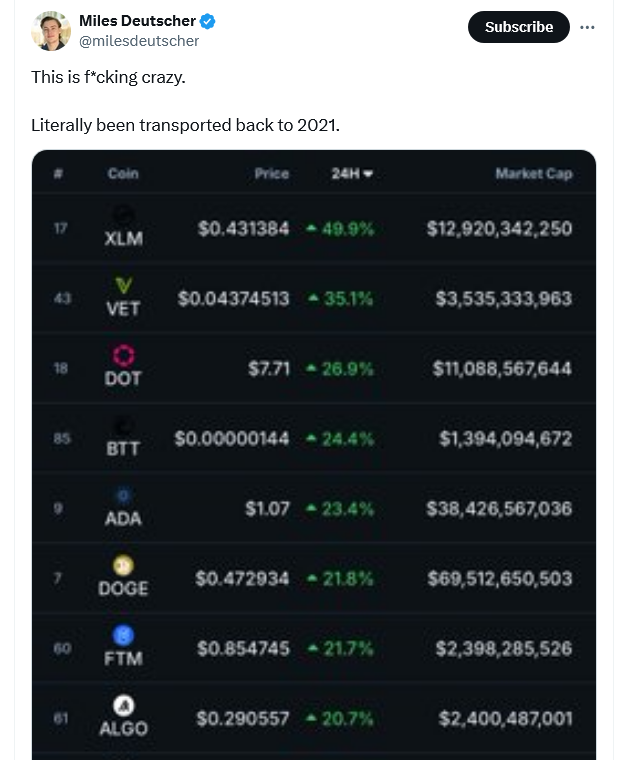This screenshot has height=760, width=629.
Task: Click the ADA coin logo
Action: [124, 497]
